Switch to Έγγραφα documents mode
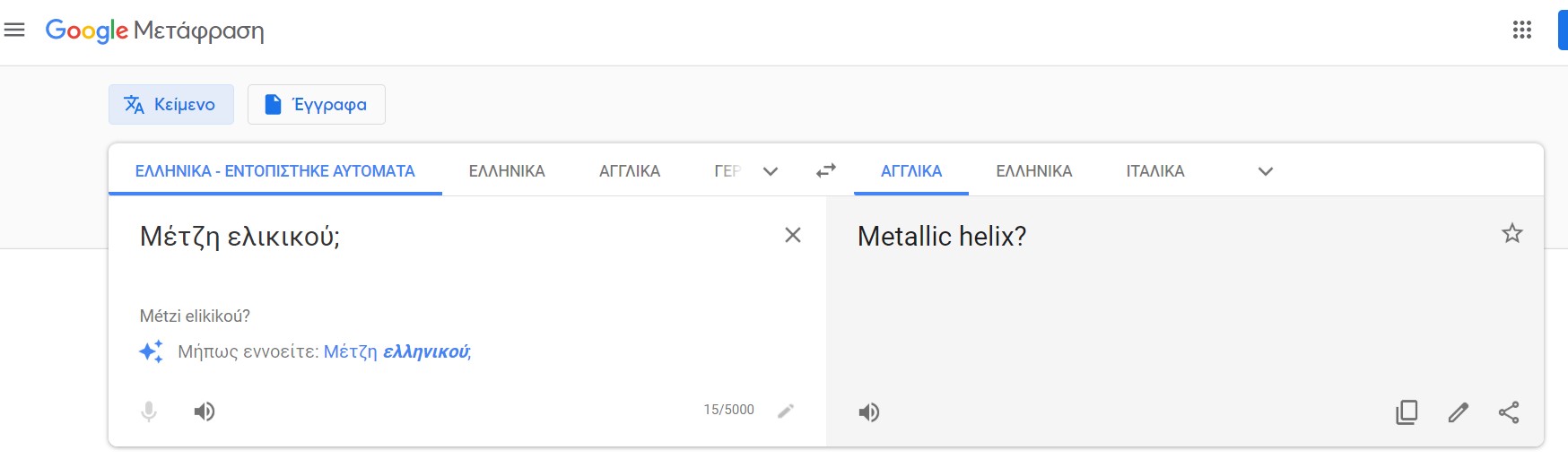 tap(317, 105)
